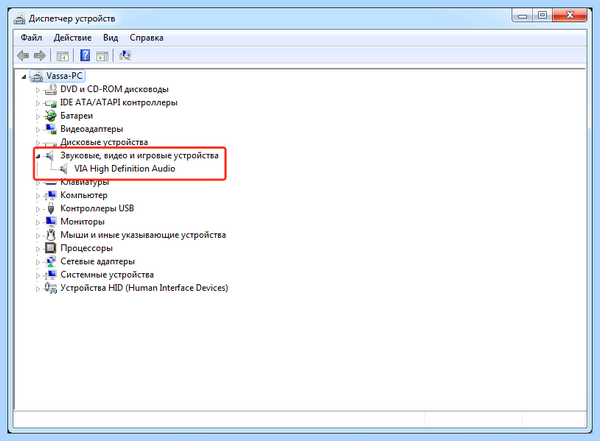Screen dimensions: 600x441
Task: Collapse the Vassa-PC root node
Action: [x=24, y=77]
